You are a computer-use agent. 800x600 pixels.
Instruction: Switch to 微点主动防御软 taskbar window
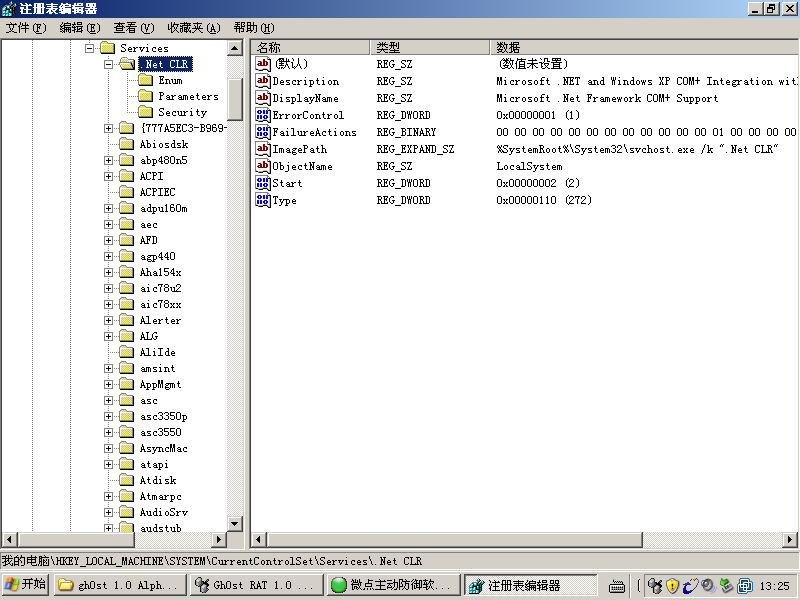coord(393,585)
